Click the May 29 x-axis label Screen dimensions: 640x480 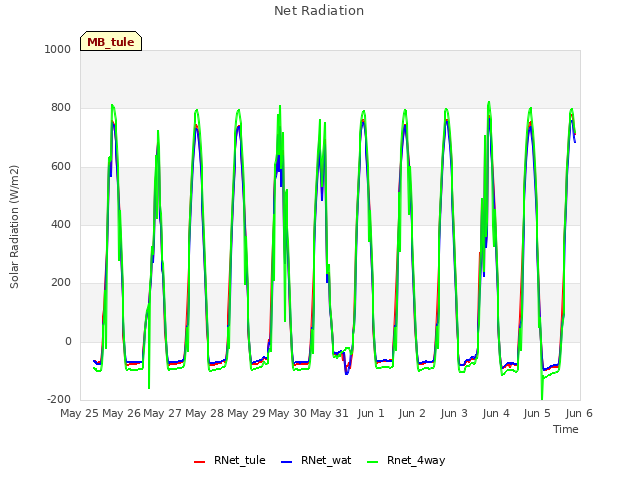(x=246, y=413)
